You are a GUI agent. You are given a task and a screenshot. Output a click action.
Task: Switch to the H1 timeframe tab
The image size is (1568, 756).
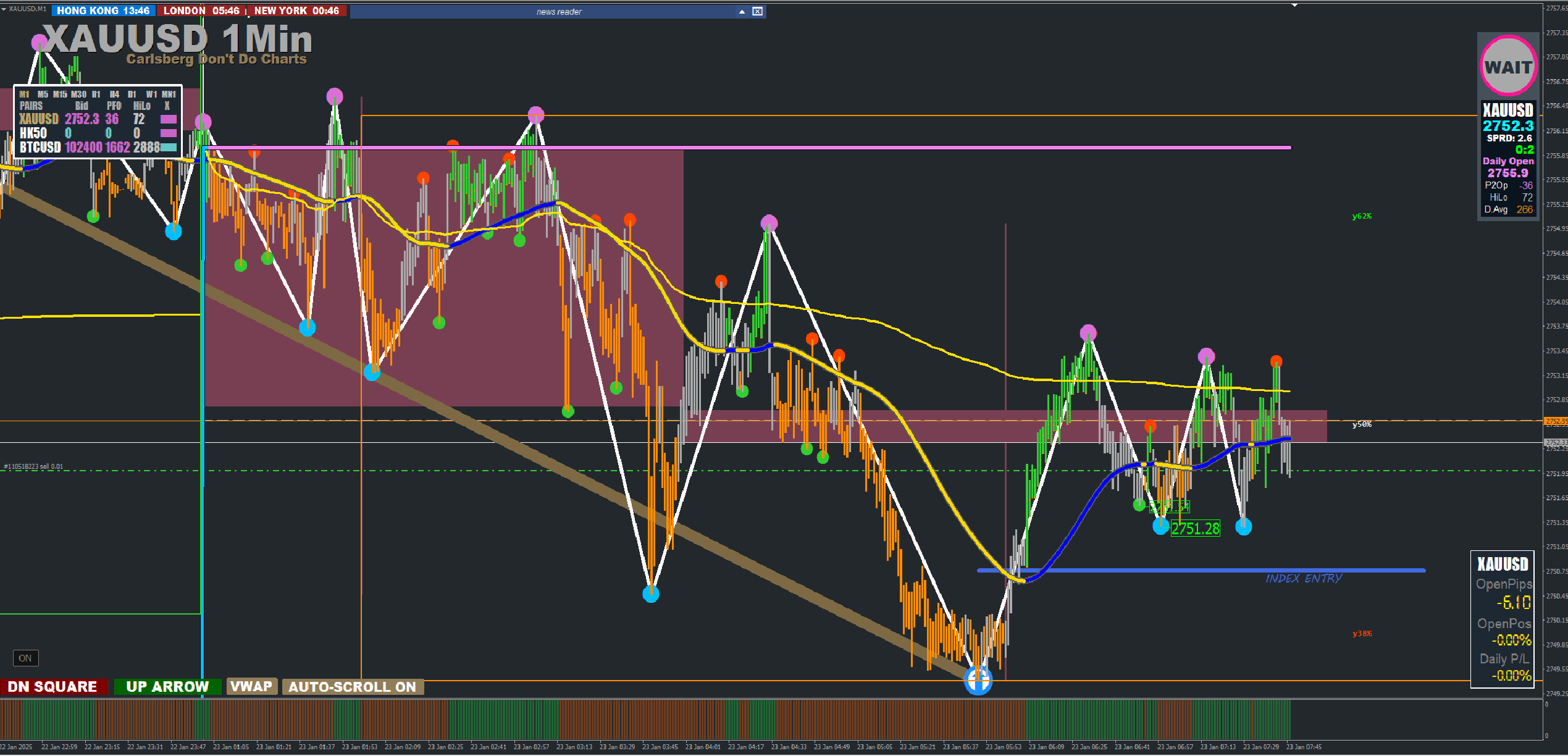pyautogui.click(x=96, y=94)
